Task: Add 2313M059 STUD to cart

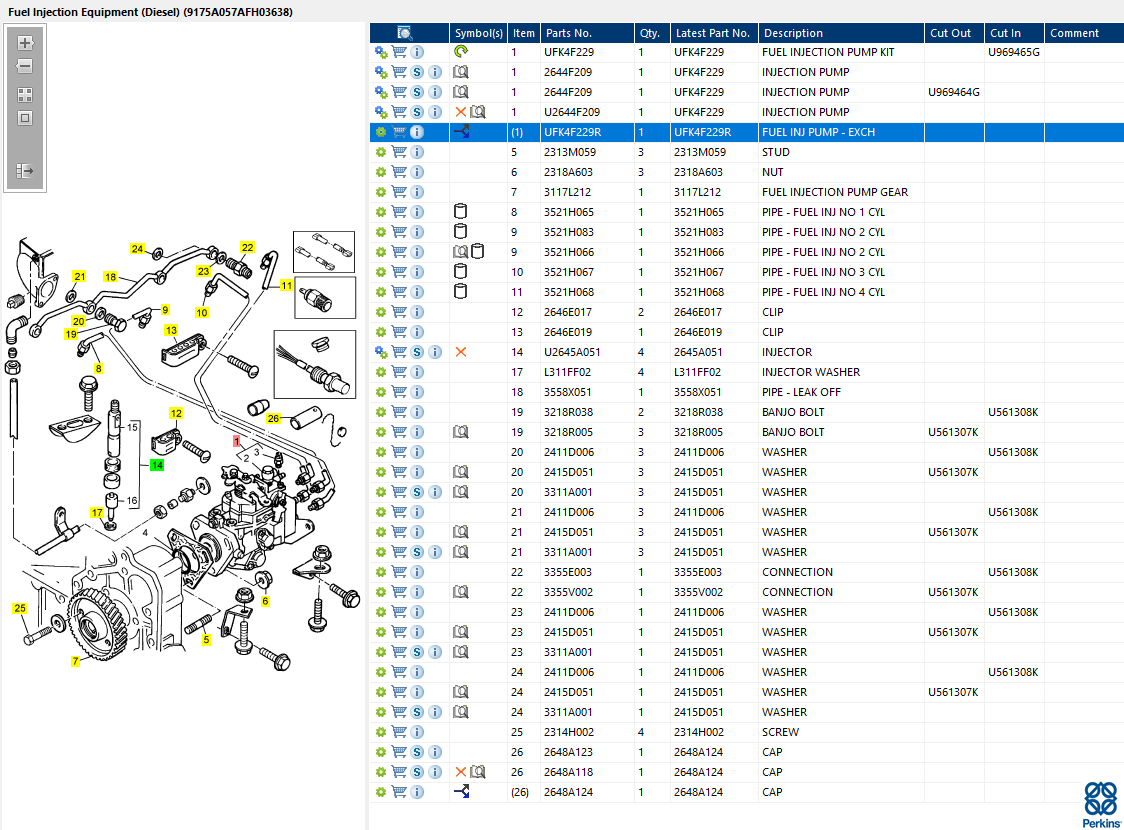Action: pyautogui.click(x=399, y=153)
